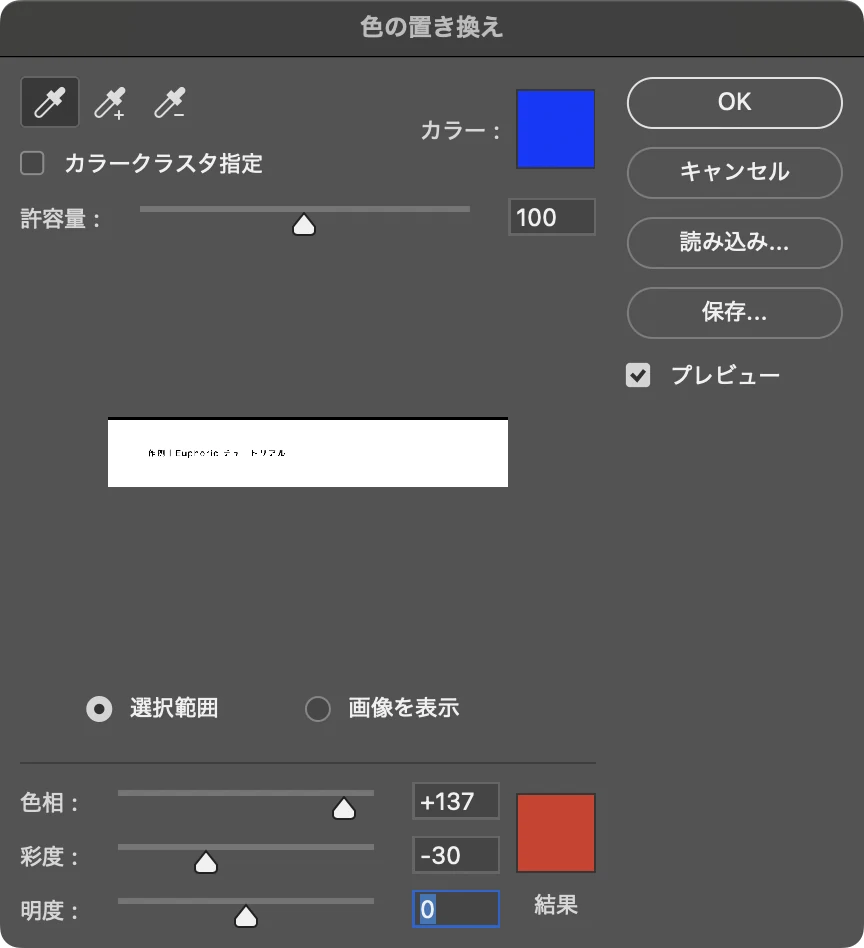Click the 彩度 slider handle
Image resolution: width=864 pixels, height=948 pixels.
tap(206, 862)
